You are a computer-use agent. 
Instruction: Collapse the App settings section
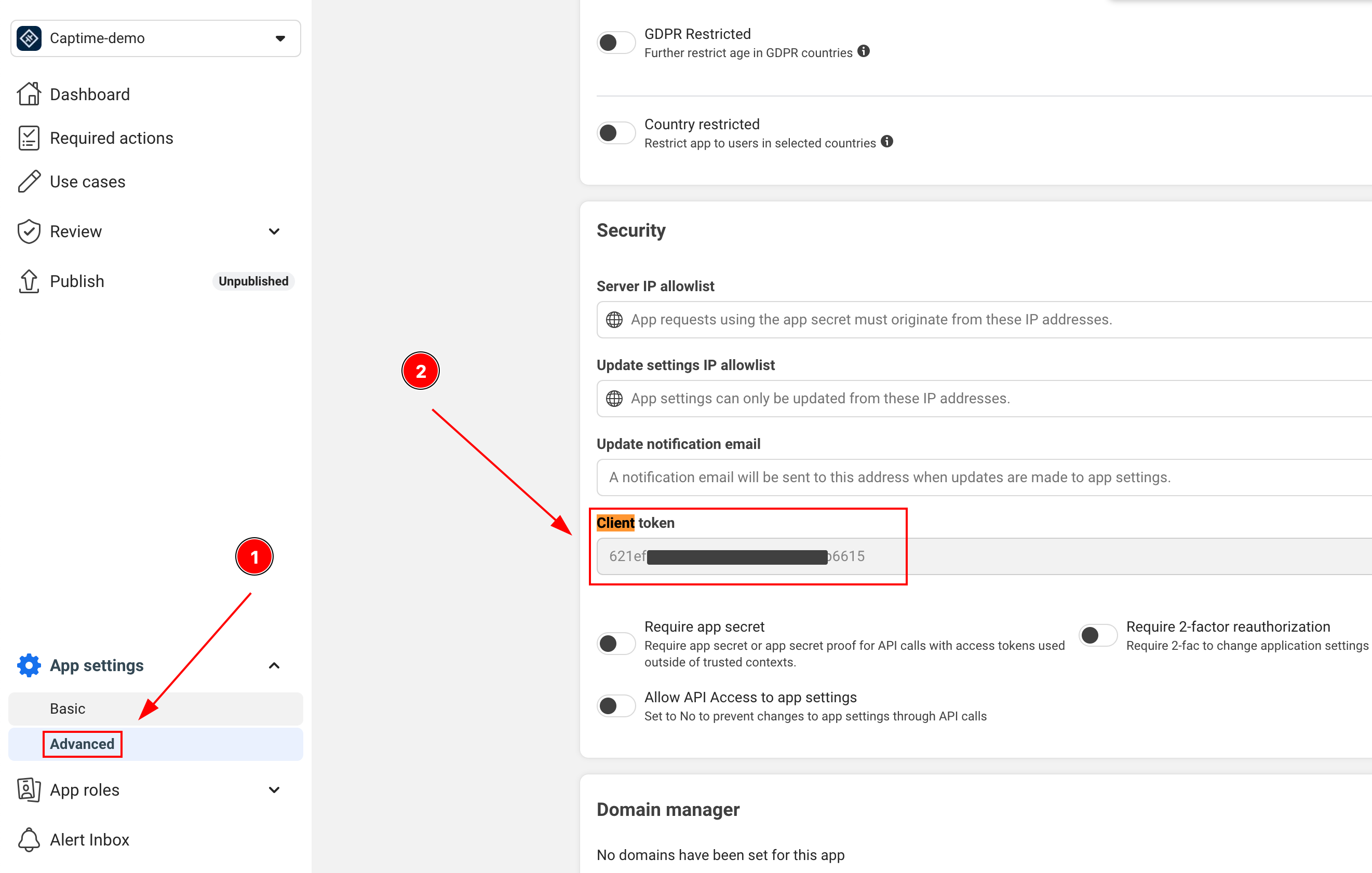274,665
